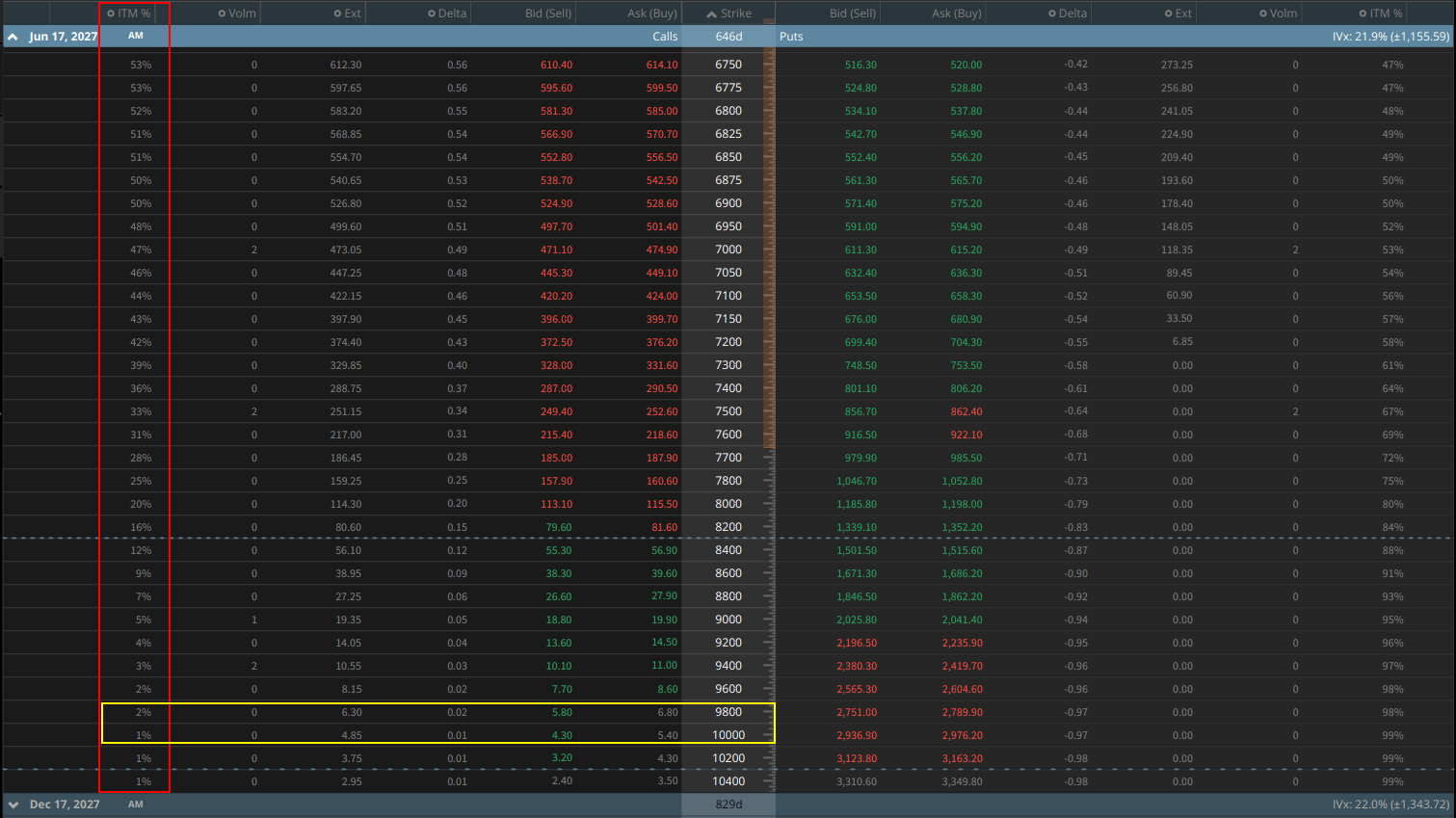
Task: Click the puts-side Bid (Sell) column header
Action: [x=853, y=13]
